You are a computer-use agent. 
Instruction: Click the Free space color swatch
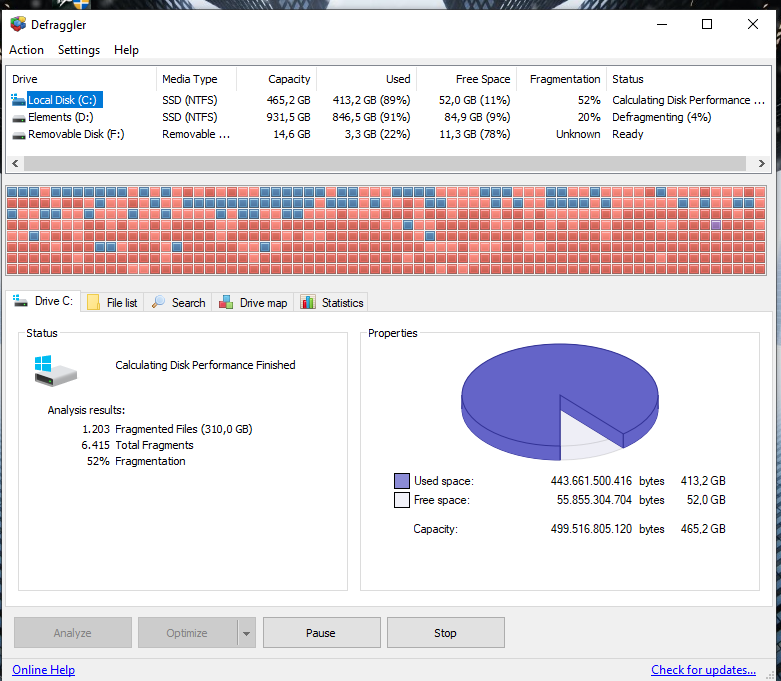[401, 500]
